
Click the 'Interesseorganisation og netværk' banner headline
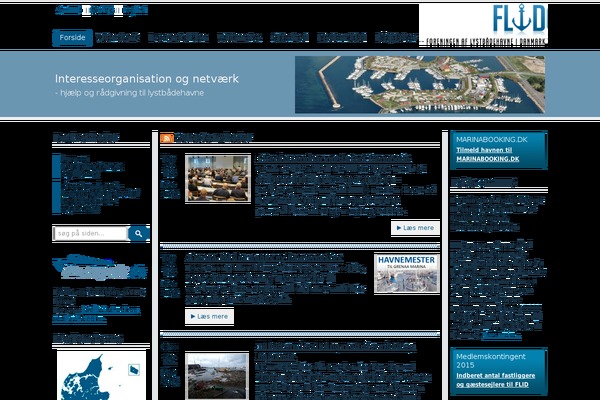(147, 79)
